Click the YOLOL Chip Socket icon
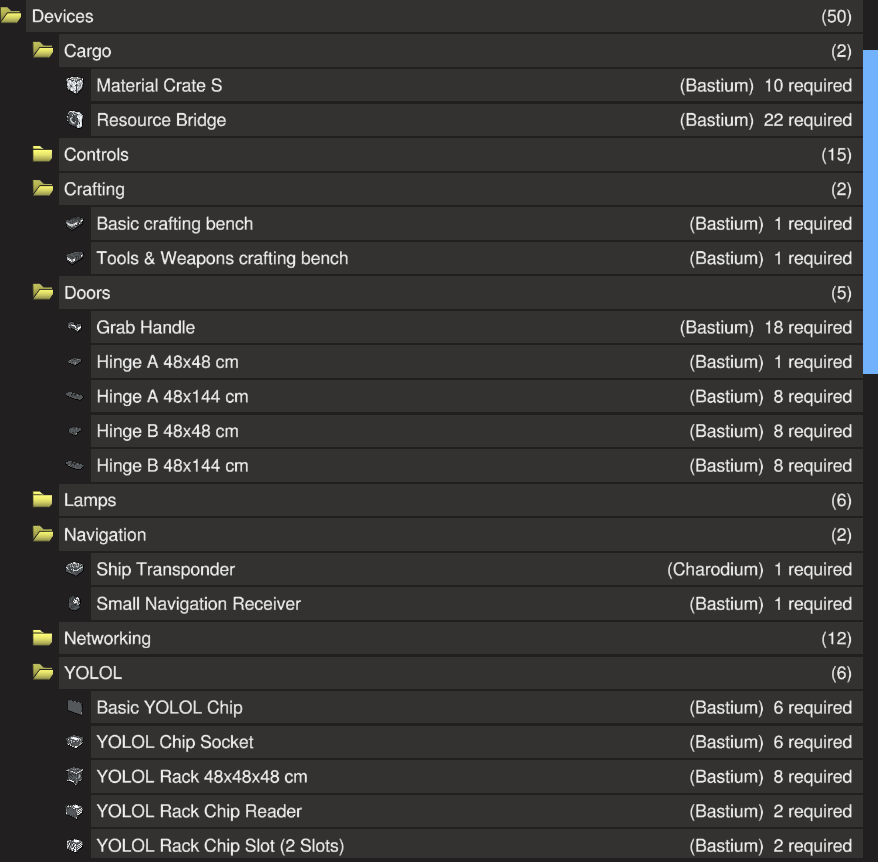The image size is (878, 862). coord(75,742)
